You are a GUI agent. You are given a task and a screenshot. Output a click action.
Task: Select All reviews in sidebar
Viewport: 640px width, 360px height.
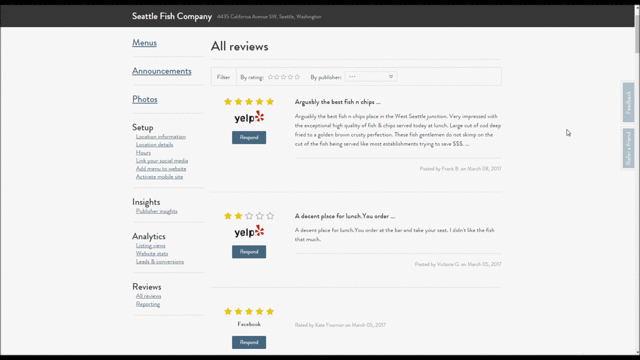(149, 296)
